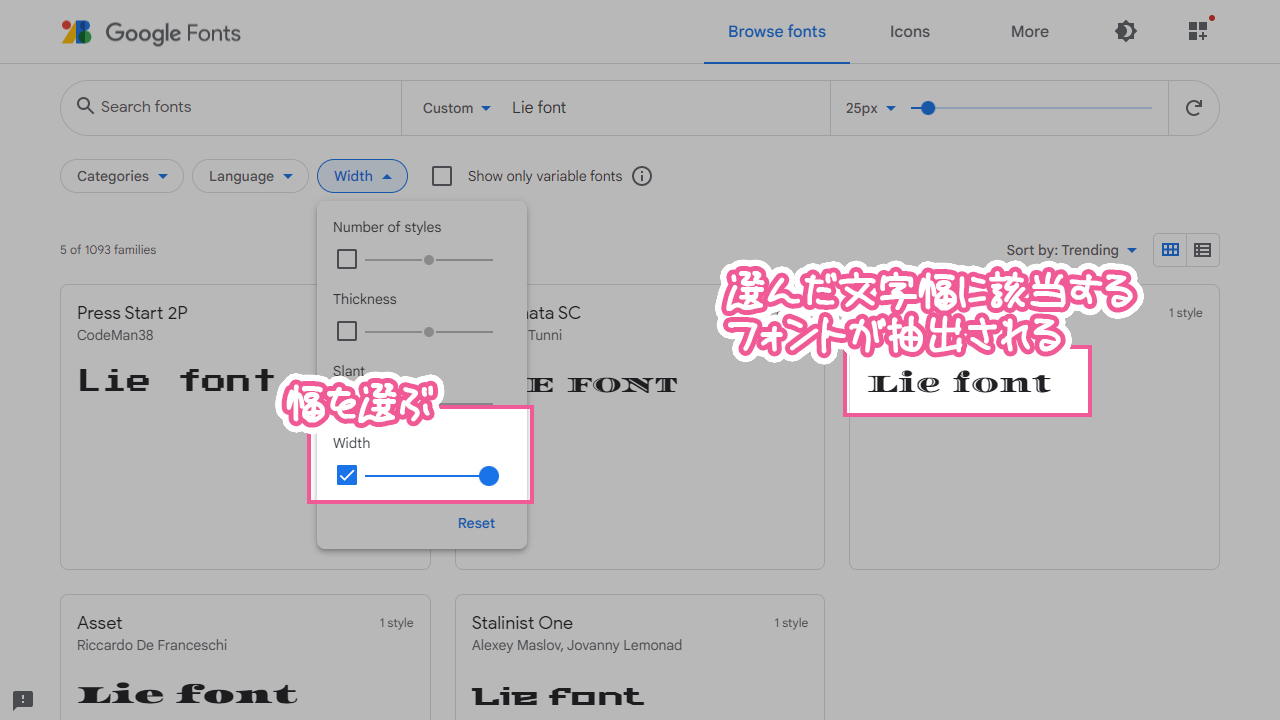Click the Width slider handle
The height and width of the screenshot is (720, 1280).
pos(489,476)
